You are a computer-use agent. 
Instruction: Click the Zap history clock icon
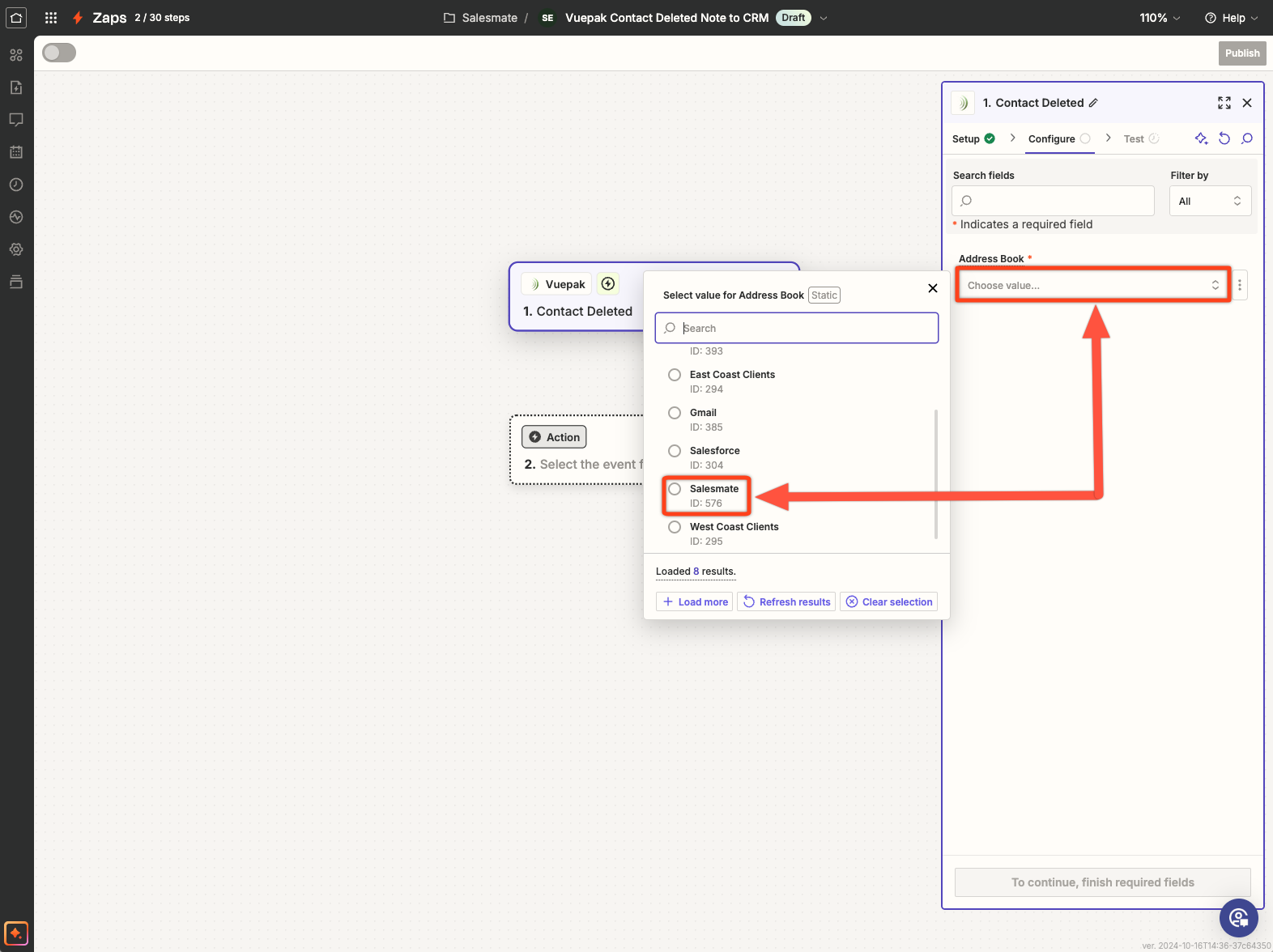(x=16, y=185)
